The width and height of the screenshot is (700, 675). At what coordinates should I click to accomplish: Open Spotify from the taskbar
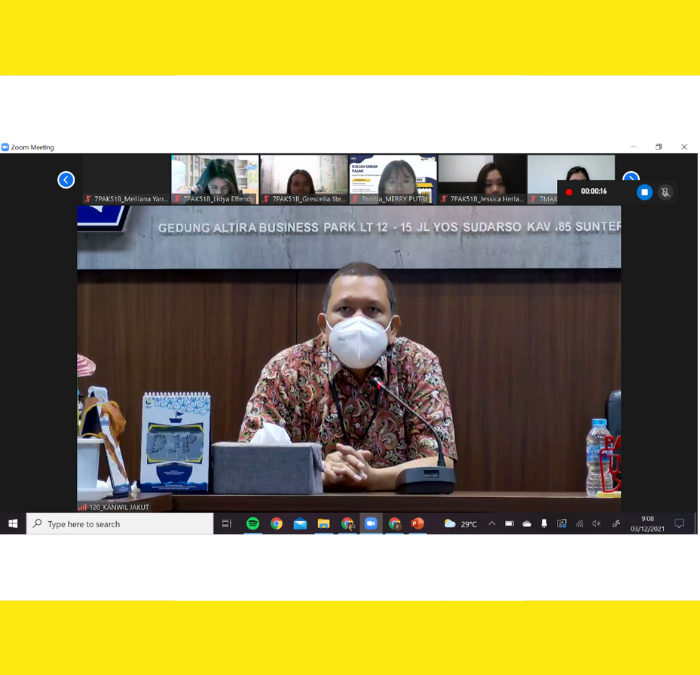[253, 524]
